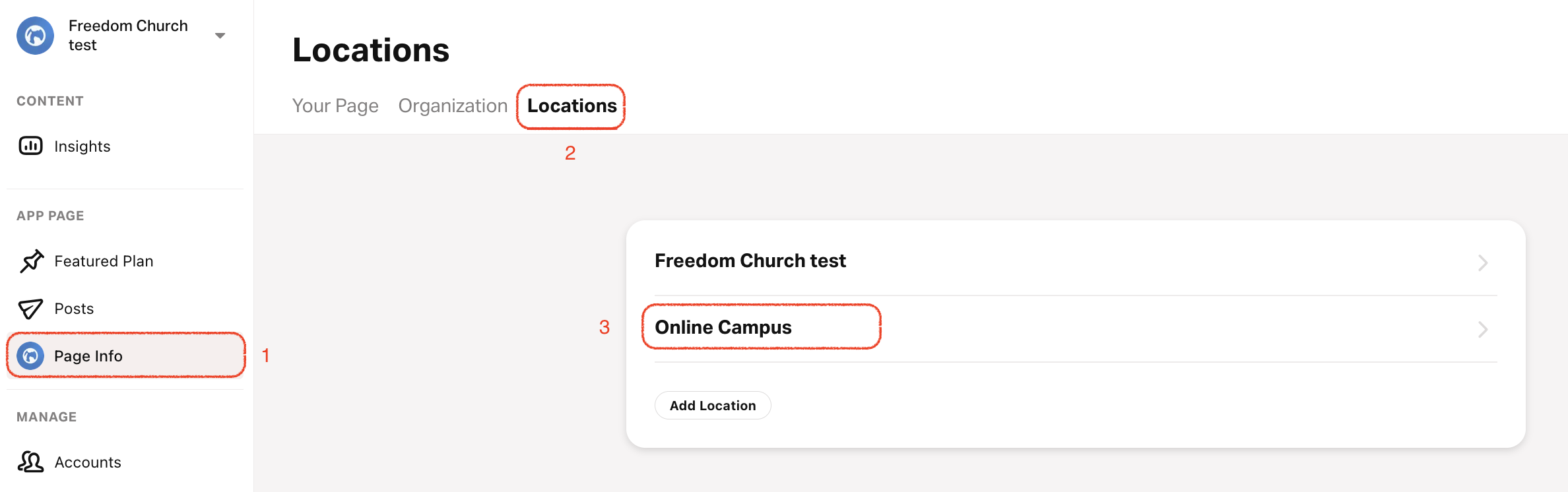Open Online Campus row chevron arrow
This screenshot has height=492, width=1568.
pos(1483,329)
